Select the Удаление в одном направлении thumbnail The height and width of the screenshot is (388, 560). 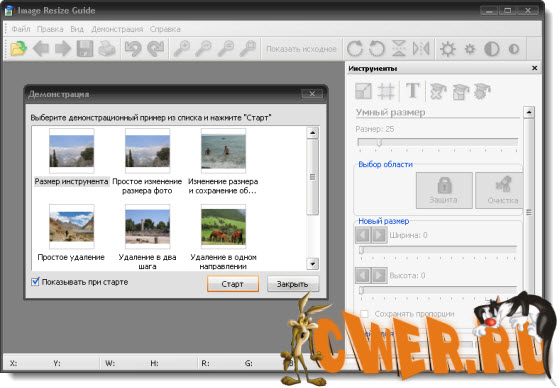pos(223,226)
